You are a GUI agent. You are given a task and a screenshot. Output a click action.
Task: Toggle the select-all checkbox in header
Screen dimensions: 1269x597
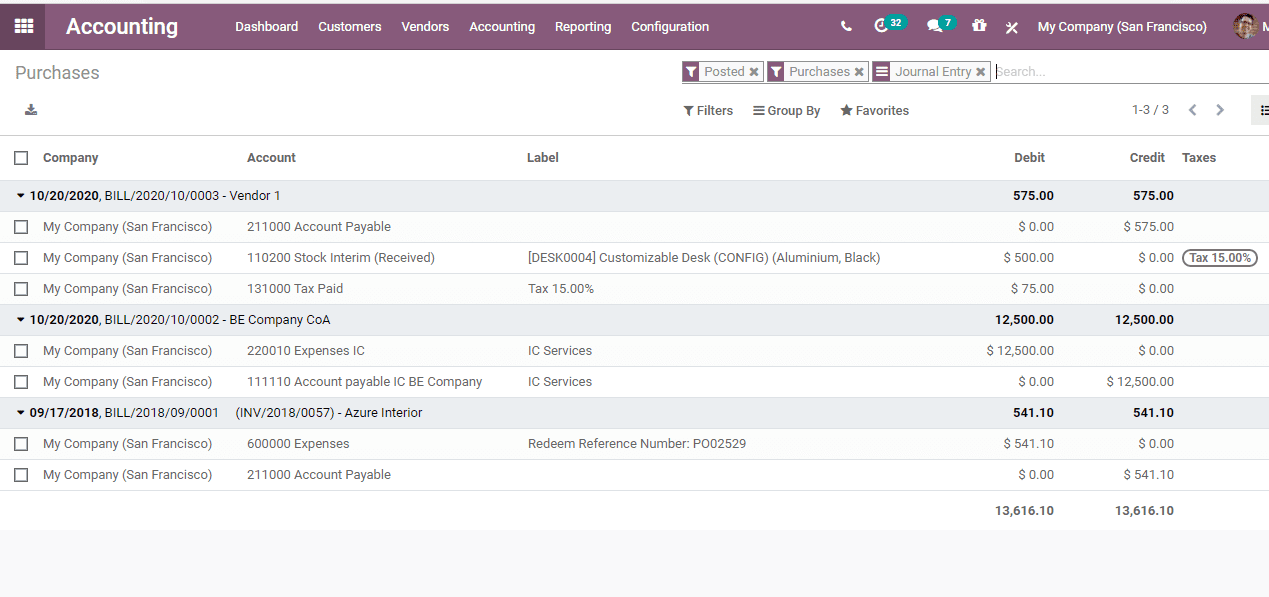click(x=21, y=157)
